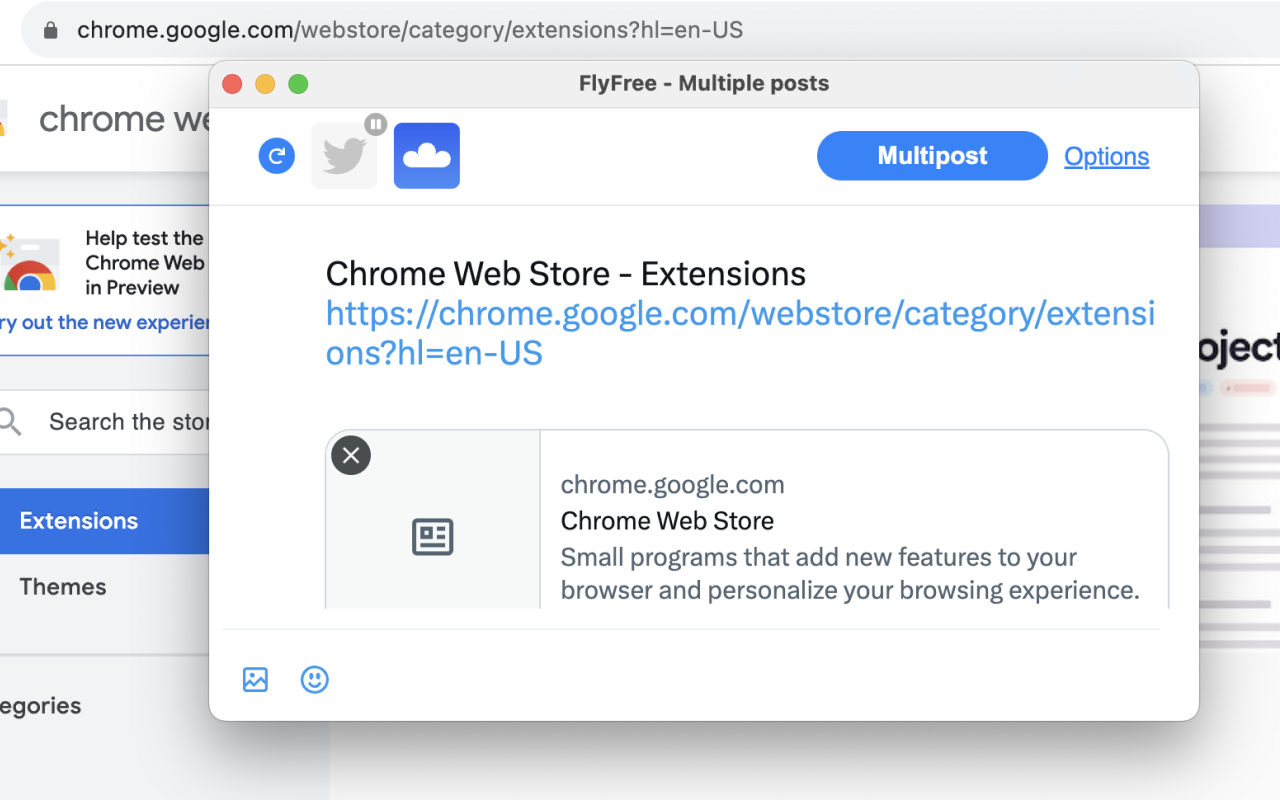Click the "Chrome Web Store" preview card title
1280x800 pixels.
point(667,521)
